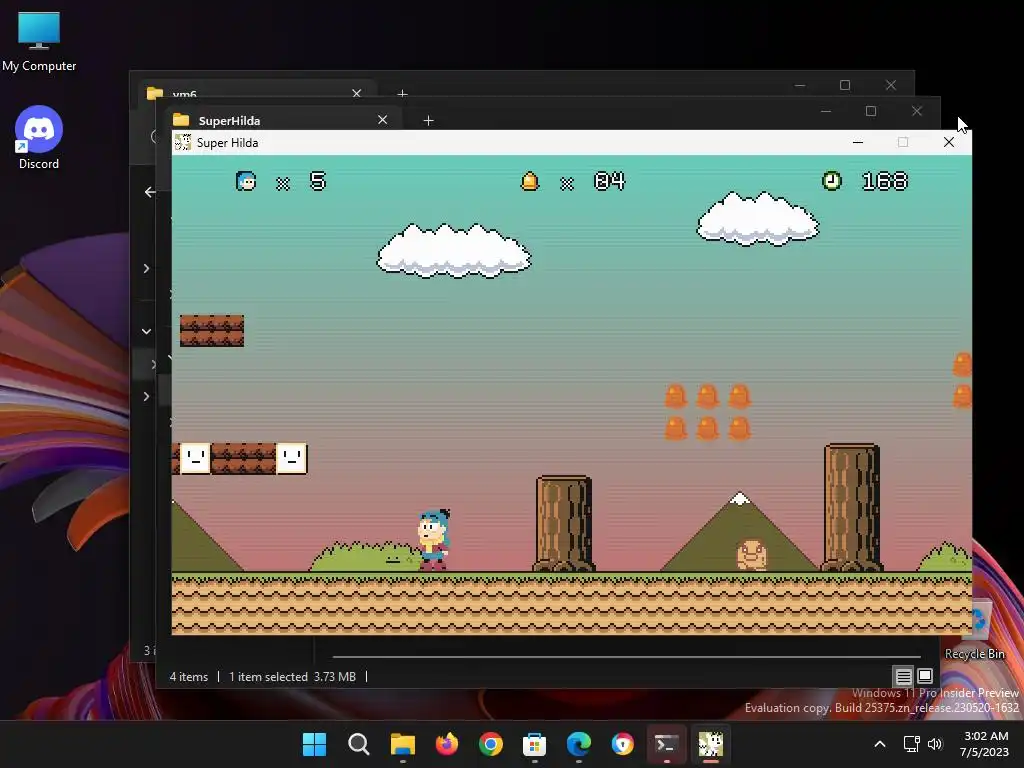This screenshot has height=768, width=1024.
Task: Click the Super Hilda window title icon
Action: click(183, 142)
